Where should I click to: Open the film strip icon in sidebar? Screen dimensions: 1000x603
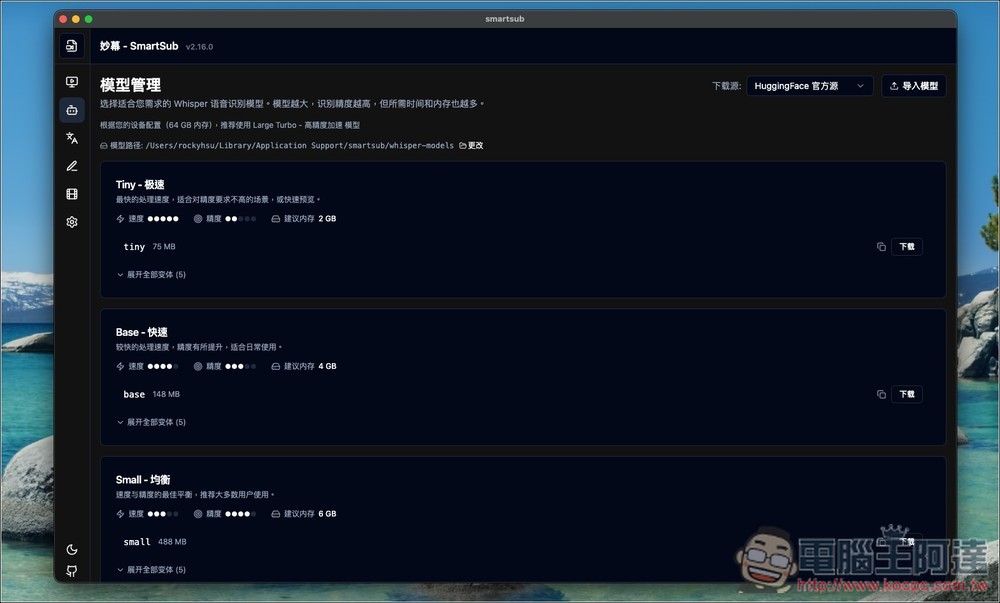pos(71,194)
